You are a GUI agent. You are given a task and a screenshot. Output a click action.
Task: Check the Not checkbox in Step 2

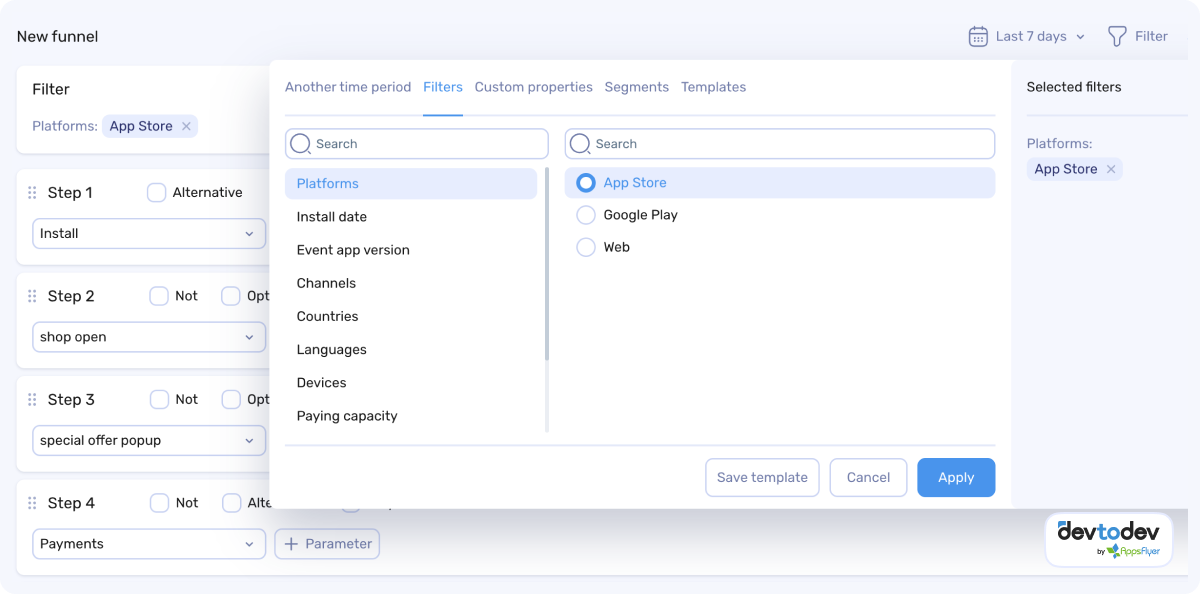159,296
